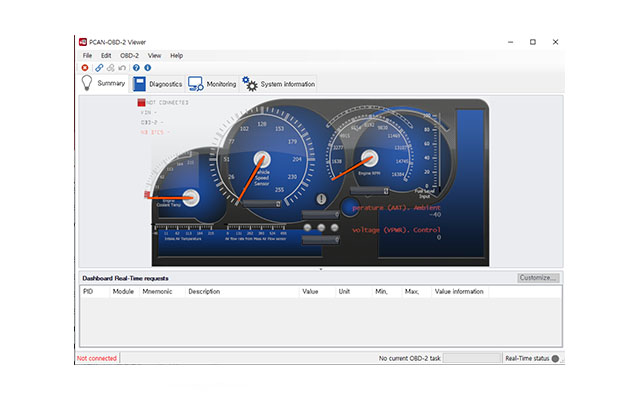Switch to the Monitoring tab
This screenshot has height=400, width=640.
point(212,84)
